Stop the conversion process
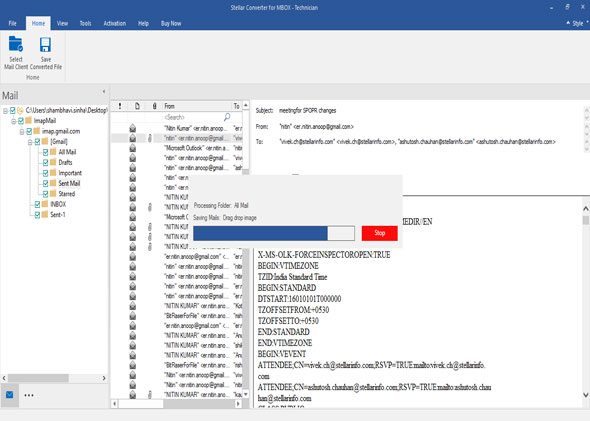 point(380,233)
